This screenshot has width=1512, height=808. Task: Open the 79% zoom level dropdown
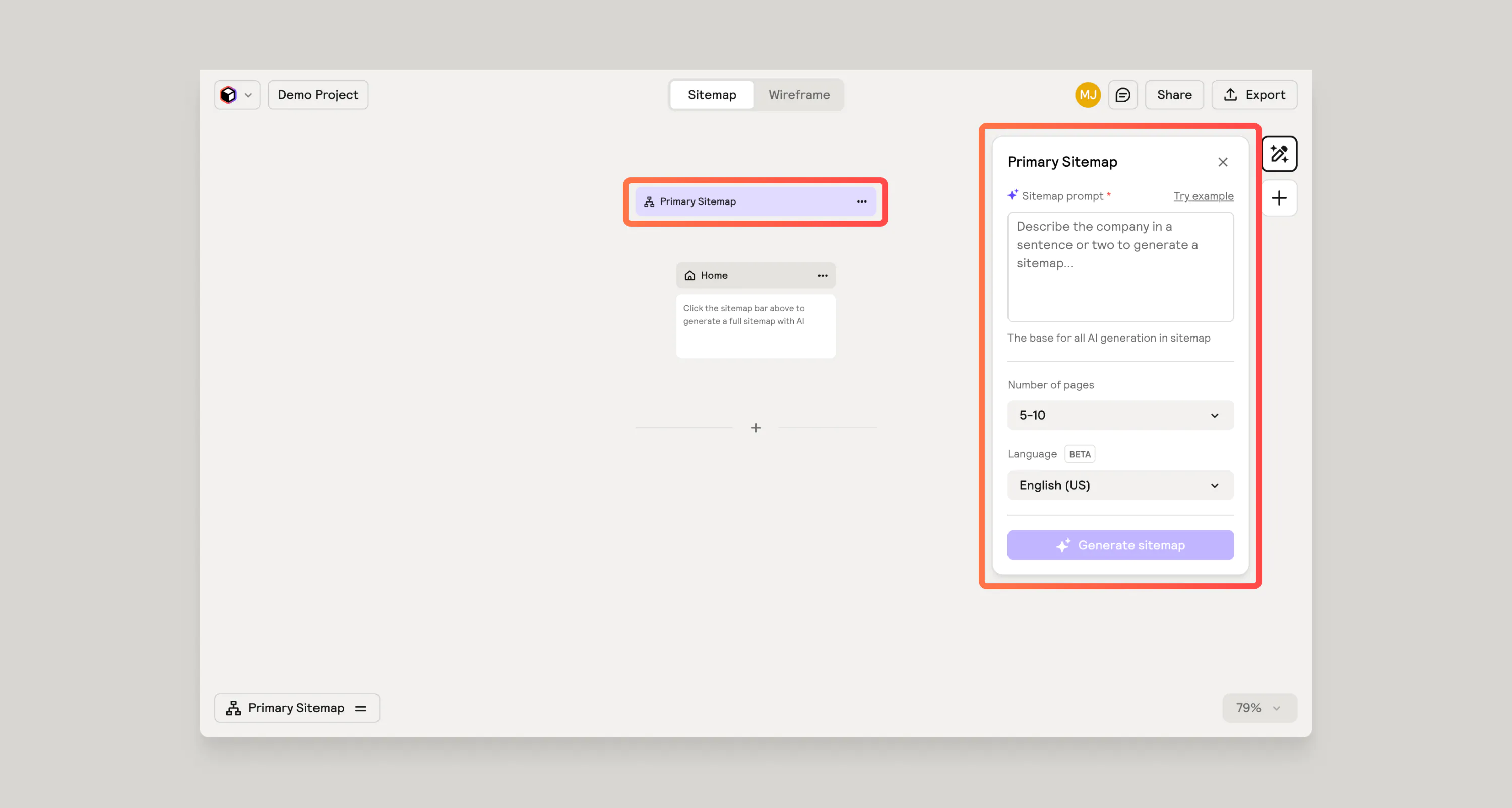tap(1259, 708)
